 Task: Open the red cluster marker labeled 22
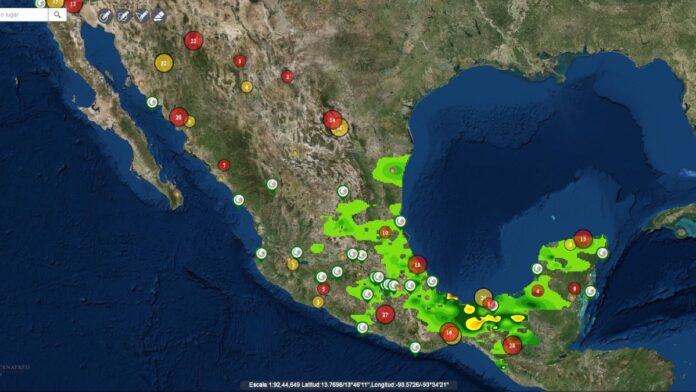click(194, 41)
